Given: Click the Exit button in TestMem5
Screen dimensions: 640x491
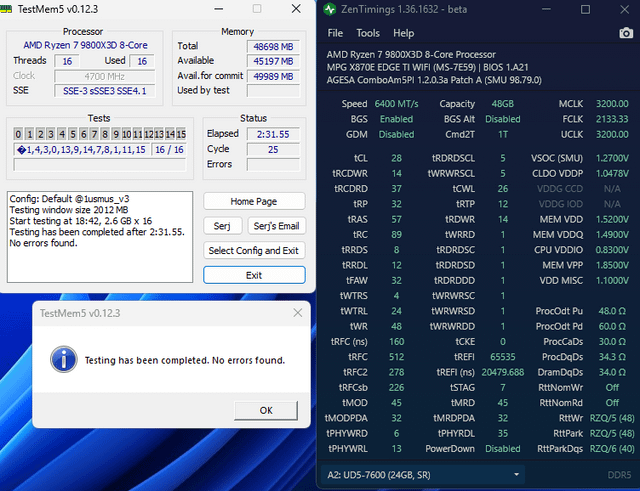Looking at the screenshot, I should tap(254, 275).
